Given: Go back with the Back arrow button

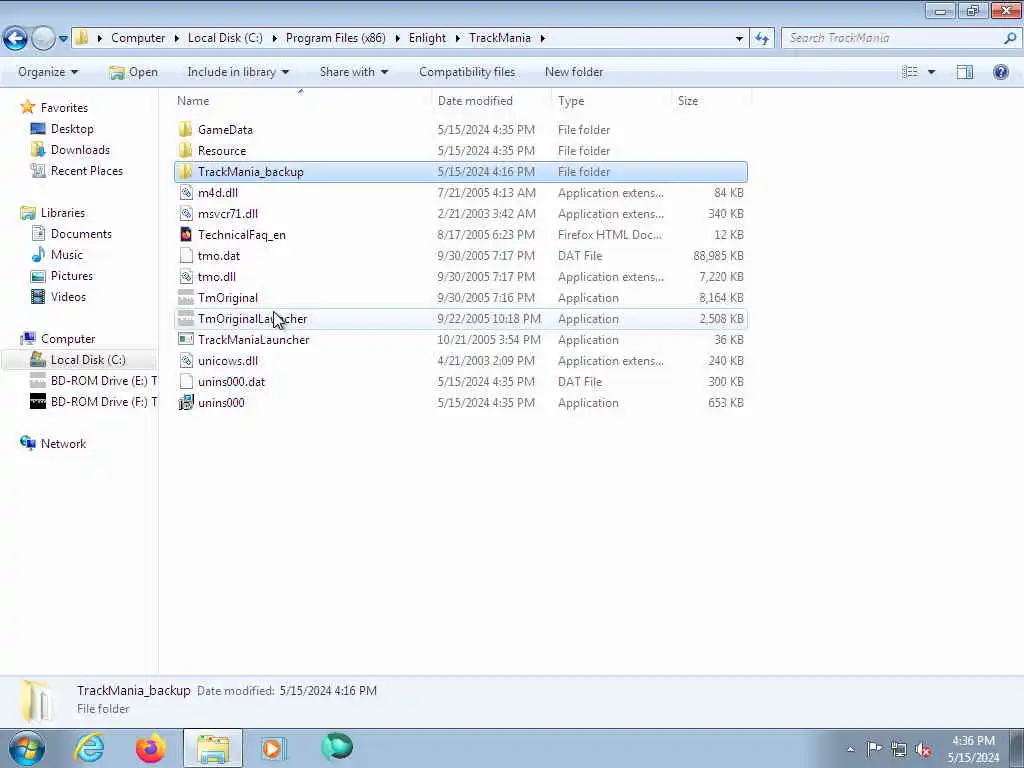Looking at the screenshot, I should pyautogui.click(x=16, y=38).
